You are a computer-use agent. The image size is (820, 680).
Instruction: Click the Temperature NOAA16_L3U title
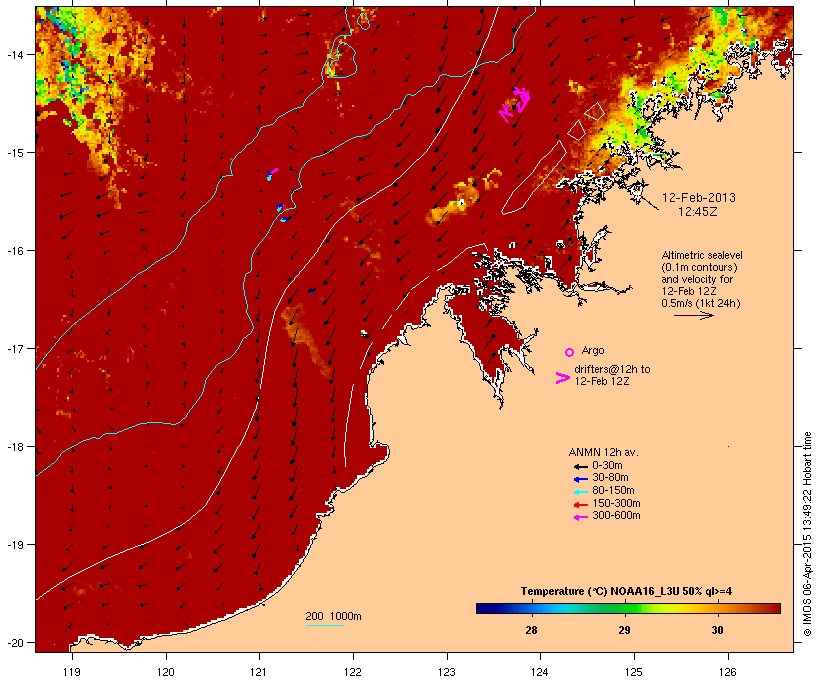(x=627, y=592)
